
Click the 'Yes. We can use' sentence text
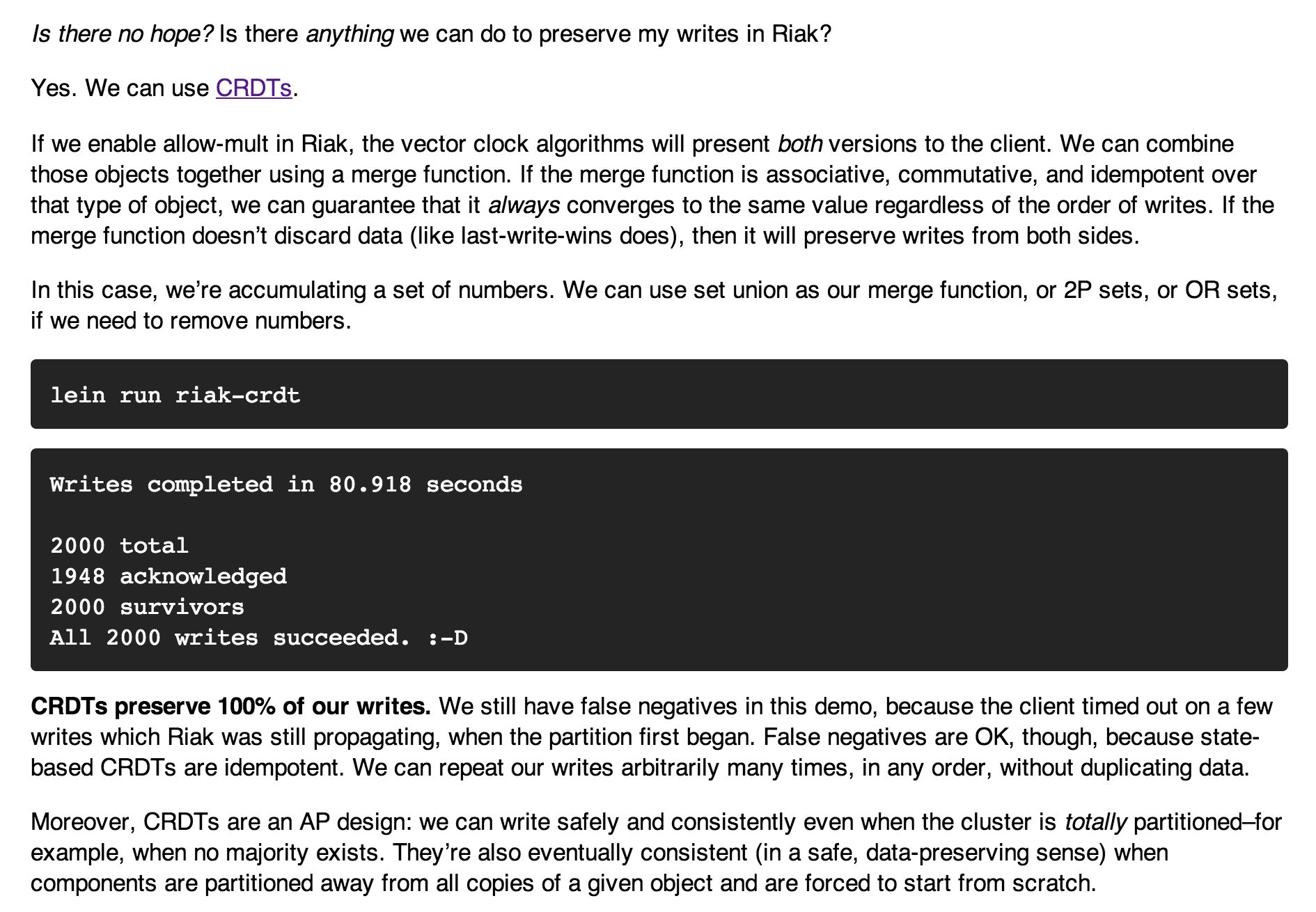tap(120, 88)
